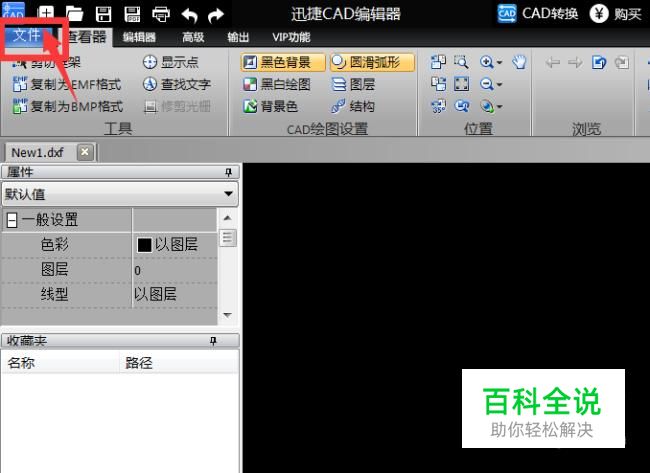The height and width of the screenshot is (473, 650).
Task: Click the zoom out magnifier icon
Action: click(x=486, y=85)
